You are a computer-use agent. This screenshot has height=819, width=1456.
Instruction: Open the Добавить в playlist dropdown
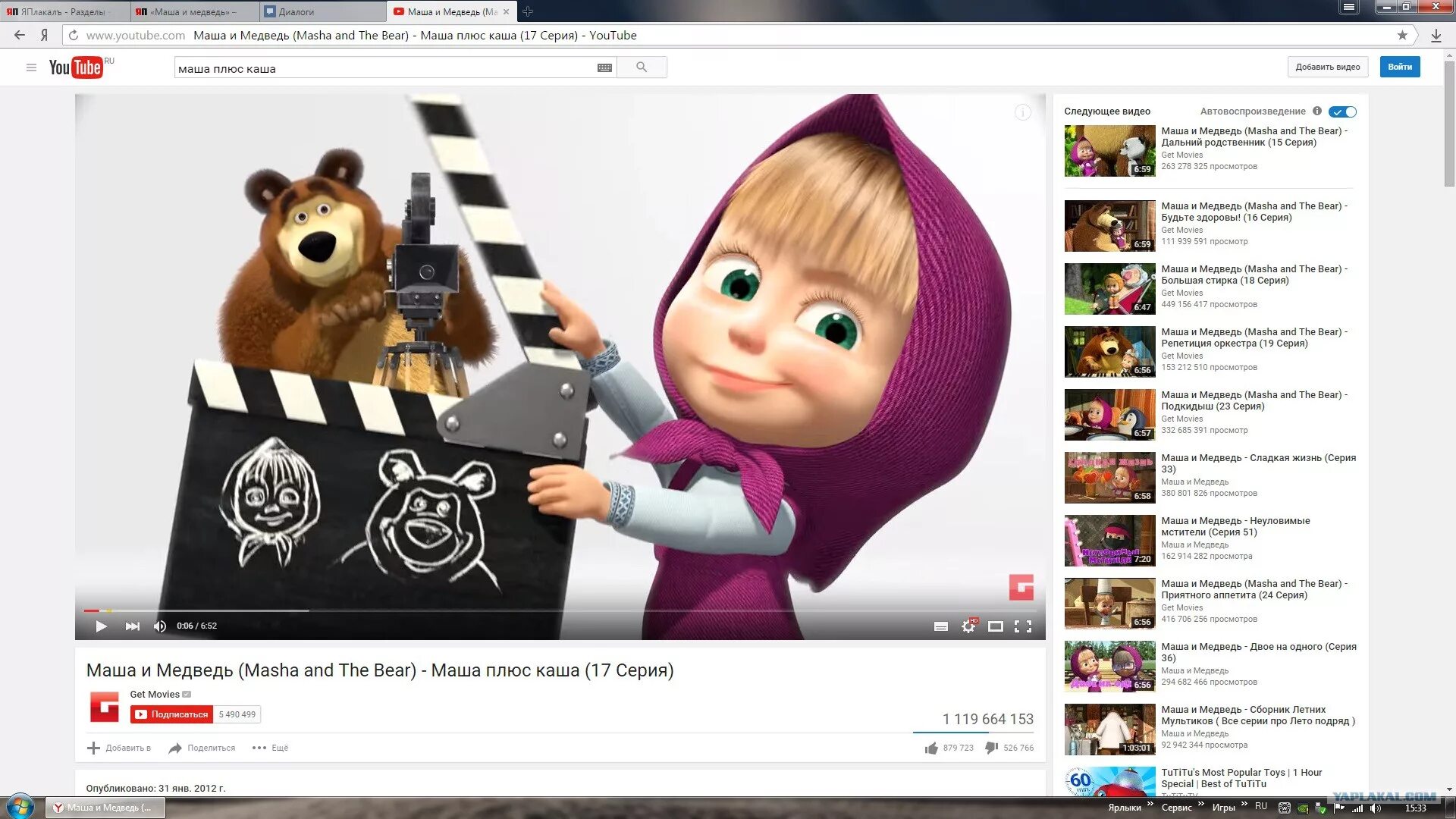coord(119,748)
